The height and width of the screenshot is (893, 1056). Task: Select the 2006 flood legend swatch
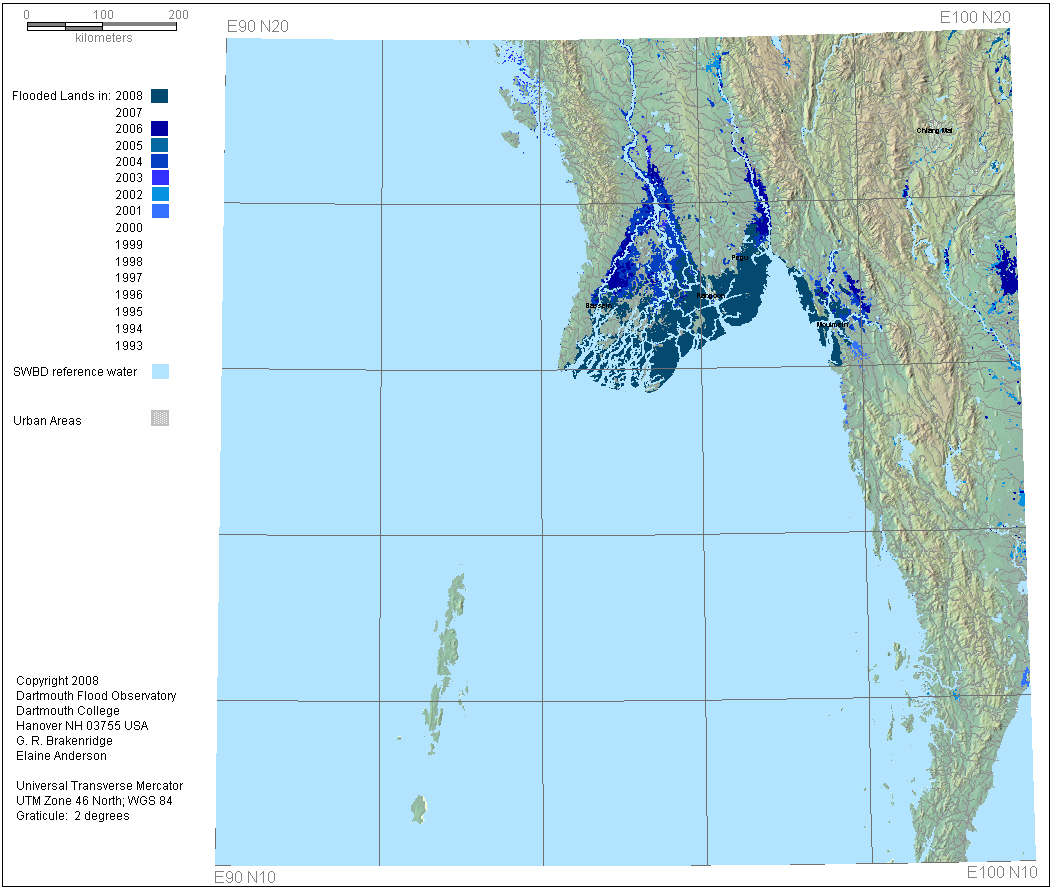[x=160, y=128]
